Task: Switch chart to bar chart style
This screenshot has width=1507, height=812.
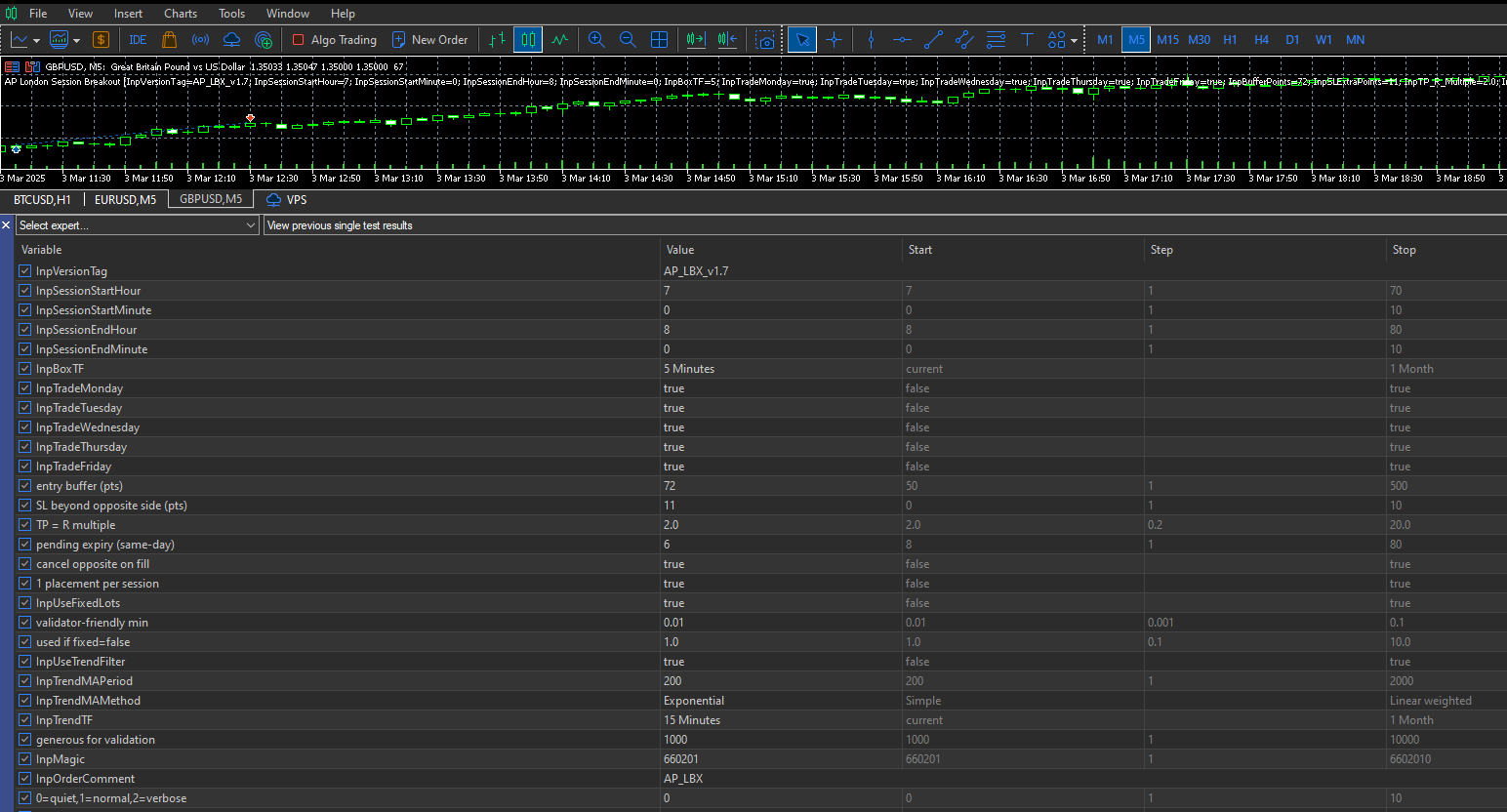Action: point(498,40)
